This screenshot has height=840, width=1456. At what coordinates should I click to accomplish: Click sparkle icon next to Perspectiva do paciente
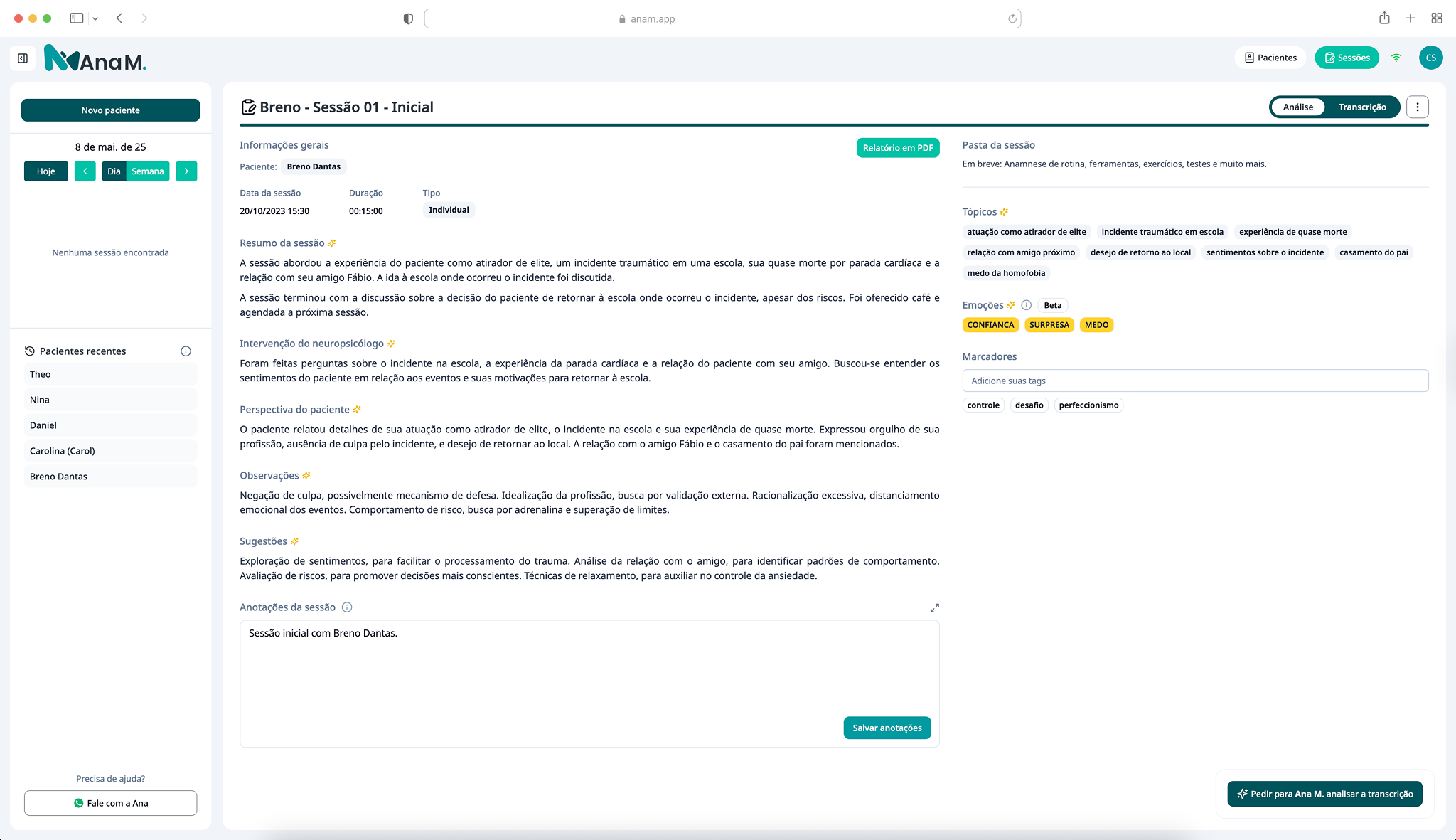click(x=357, y=410)
